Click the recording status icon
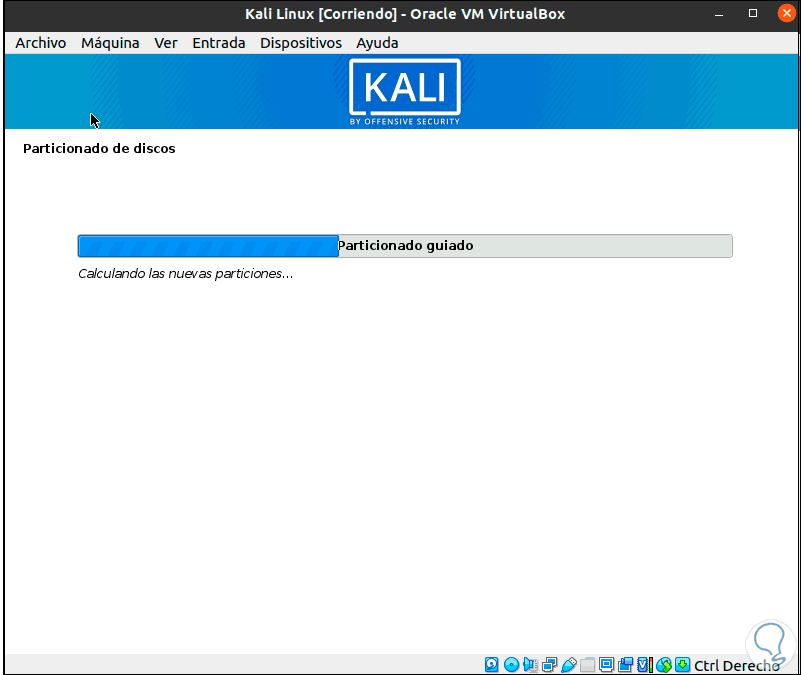Viewport: 804px width, 675px height. pyautogui.click(x=626, y=665)
